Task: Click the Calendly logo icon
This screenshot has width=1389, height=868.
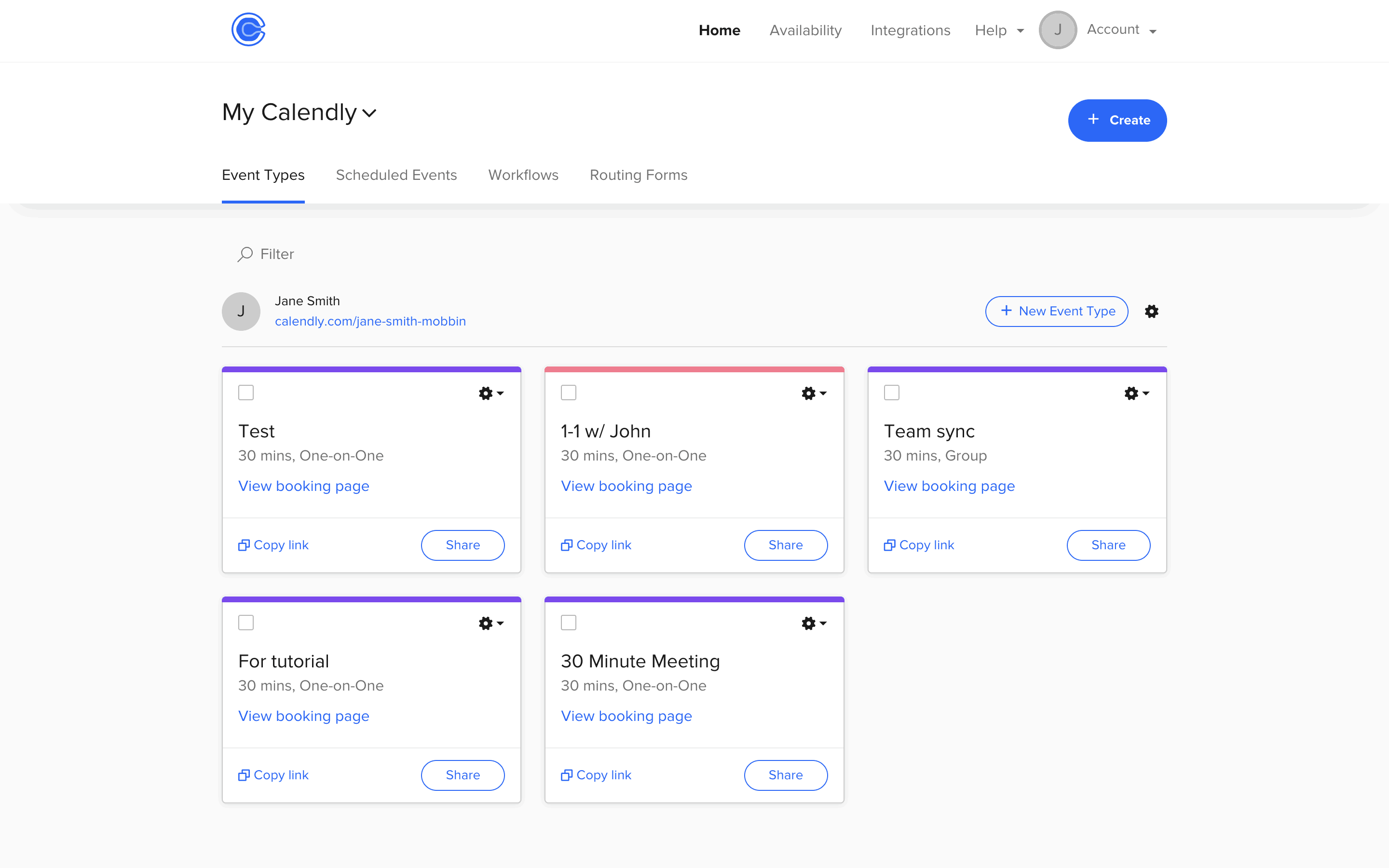Action: [x=248, y=29]
